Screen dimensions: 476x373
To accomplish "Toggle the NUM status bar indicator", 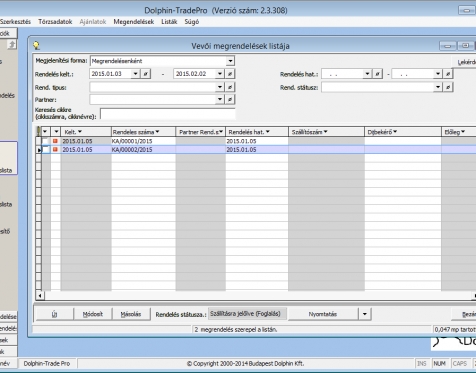I will 439,363.
